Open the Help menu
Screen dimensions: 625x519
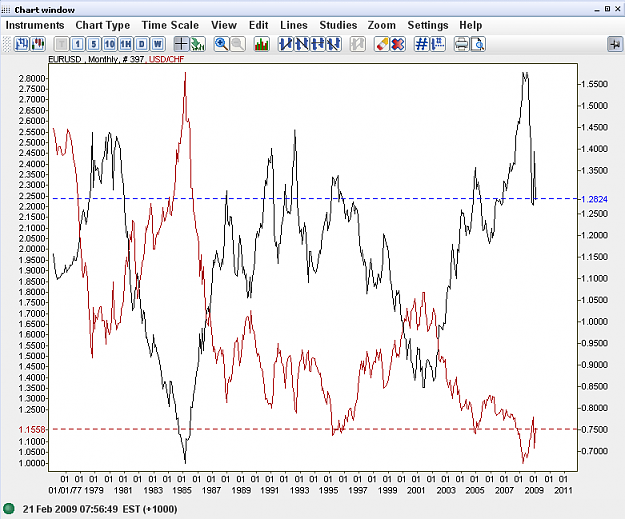pos(471,25)
